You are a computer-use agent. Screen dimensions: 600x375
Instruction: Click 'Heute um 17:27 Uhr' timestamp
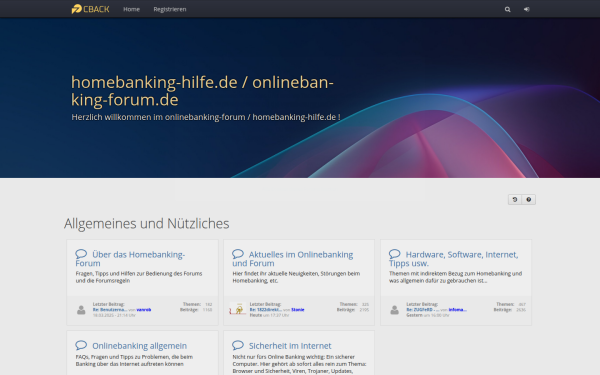(x=269, y=315)
